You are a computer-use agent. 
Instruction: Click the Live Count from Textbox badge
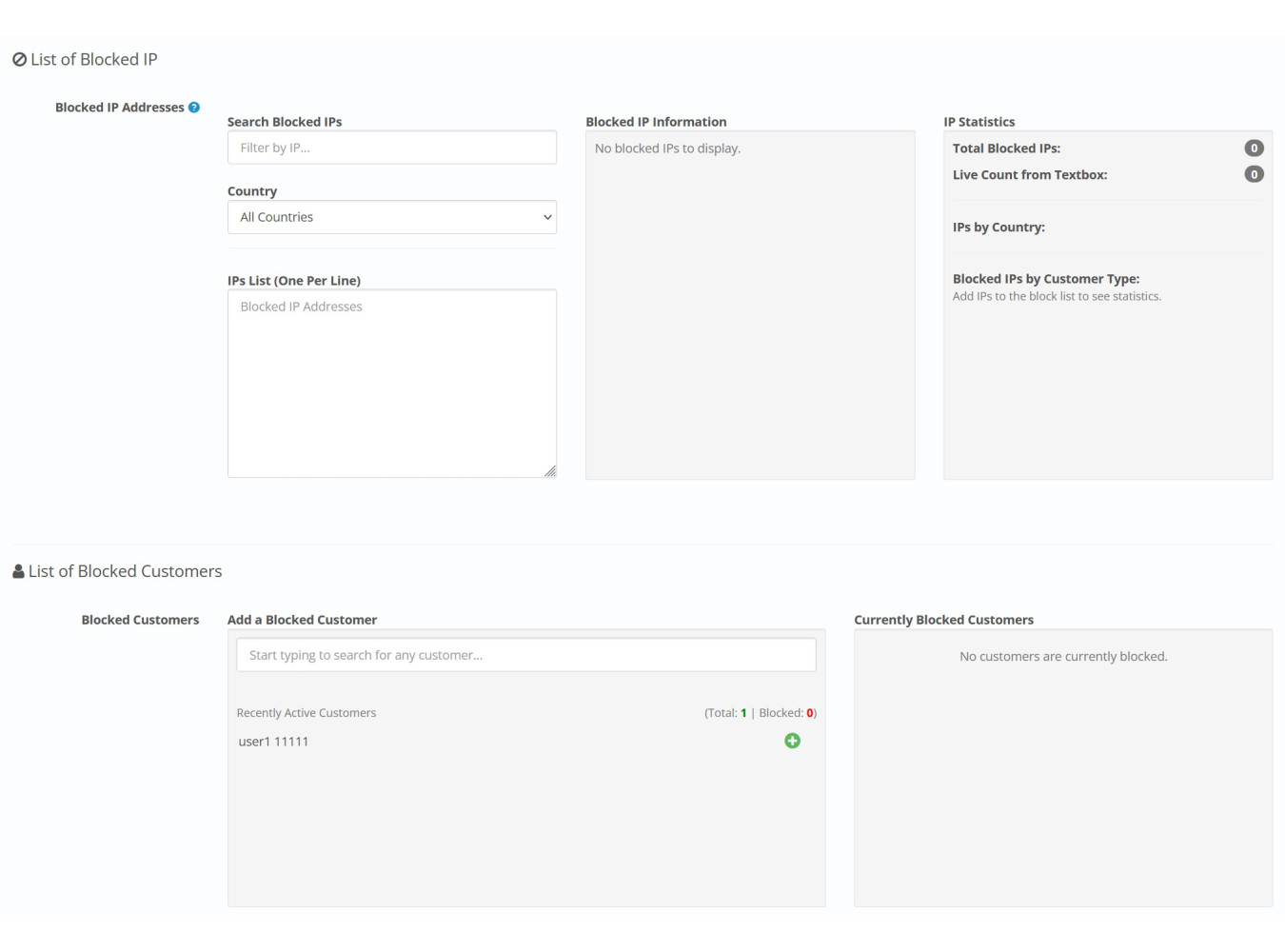point(1254,174)
